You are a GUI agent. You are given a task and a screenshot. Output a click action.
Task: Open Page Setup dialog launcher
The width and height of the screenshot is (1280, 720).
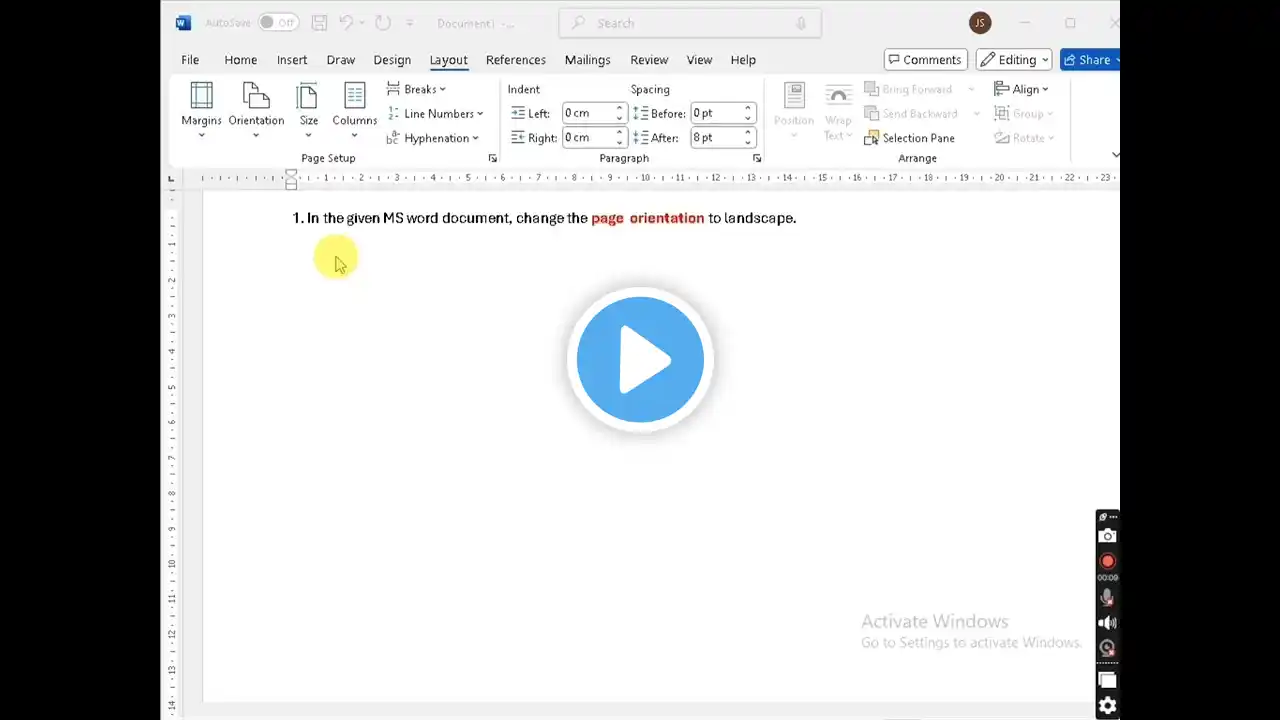[x=492, y=158]
